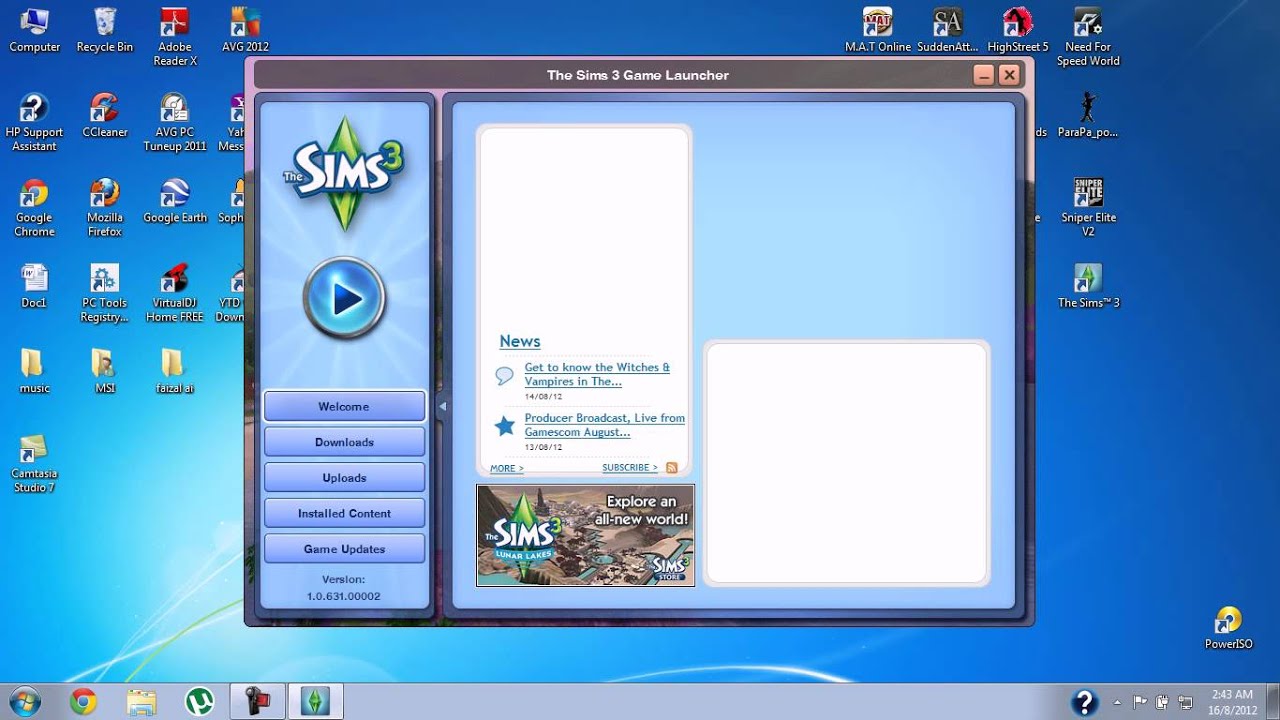Click the blue help icon in the taskbar
This screenshot has height=720, width=1280.
pos(1084,702)
